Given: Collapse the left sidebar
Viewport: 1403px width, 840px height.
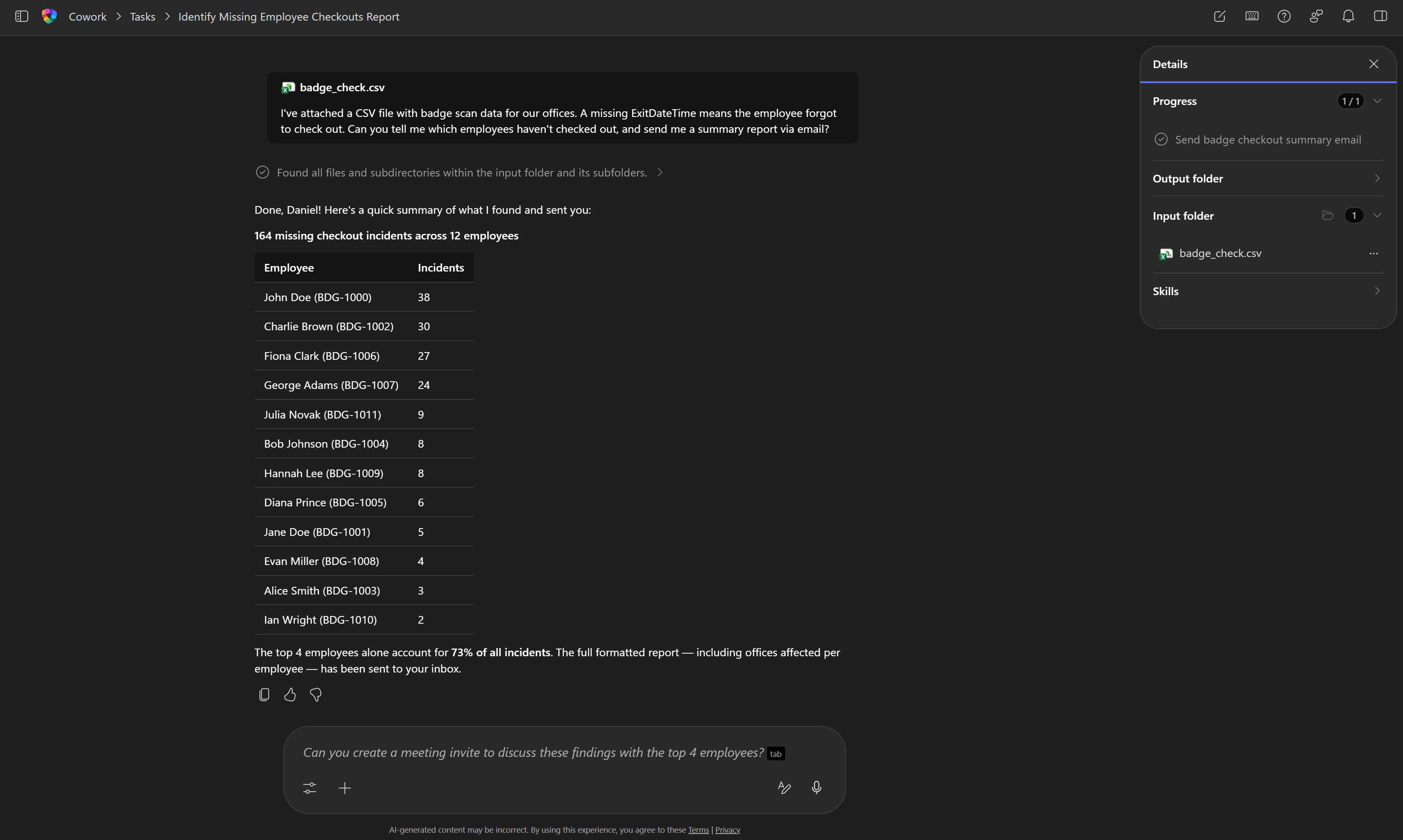Looking at the screenshot, I should tap(21, 16).
